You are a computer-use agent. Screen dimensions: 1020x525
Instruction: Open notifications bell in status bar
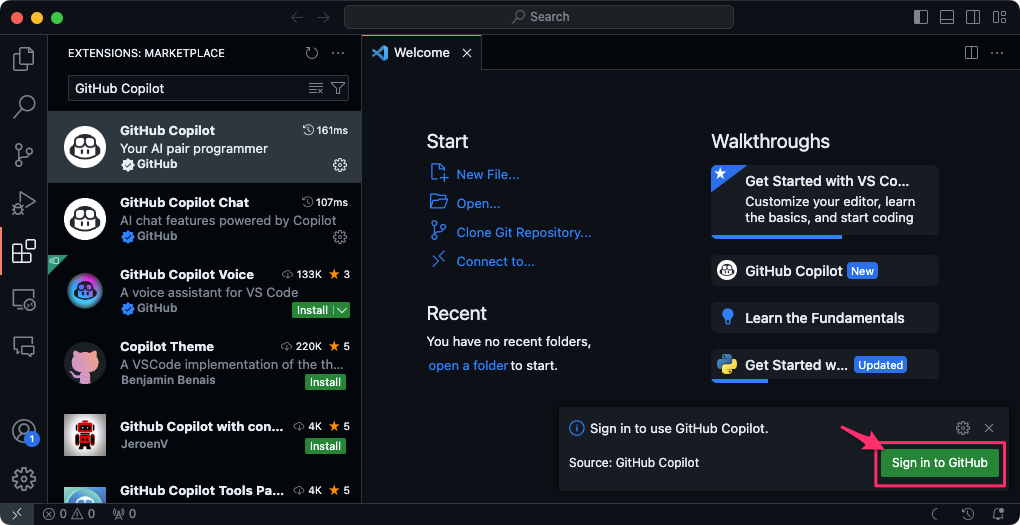(x=999, y=514)
